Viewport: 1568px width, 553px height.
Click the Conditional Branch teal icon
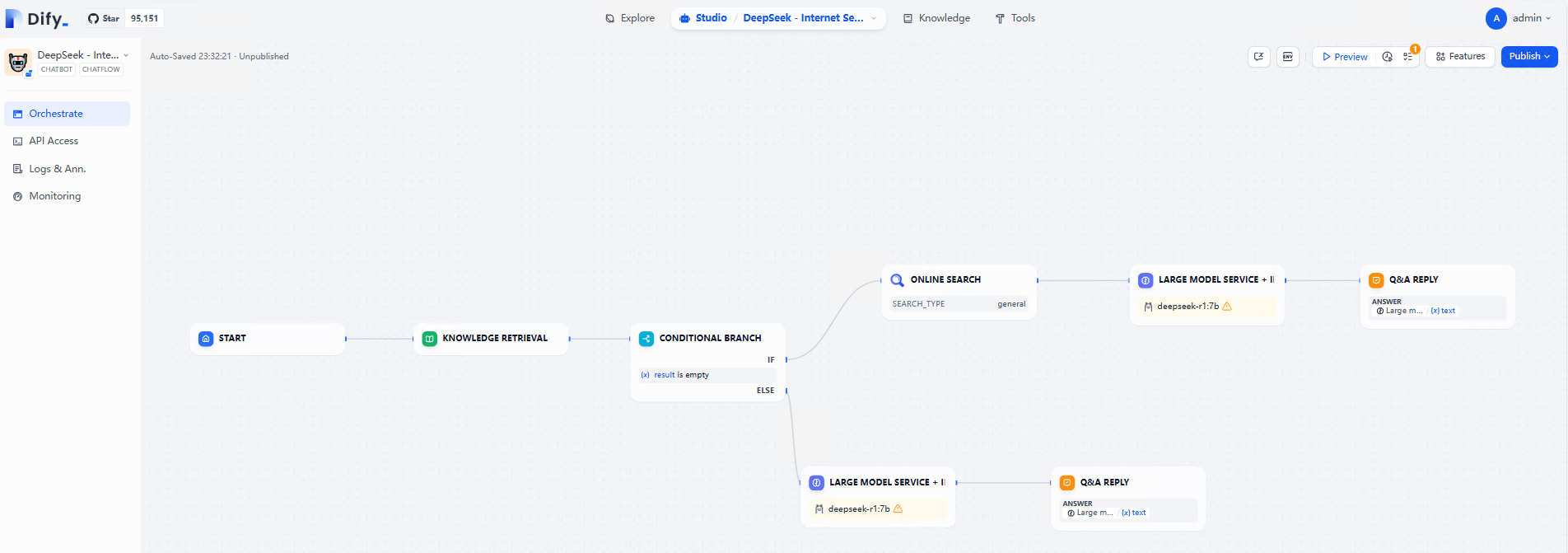coord(646,339)
